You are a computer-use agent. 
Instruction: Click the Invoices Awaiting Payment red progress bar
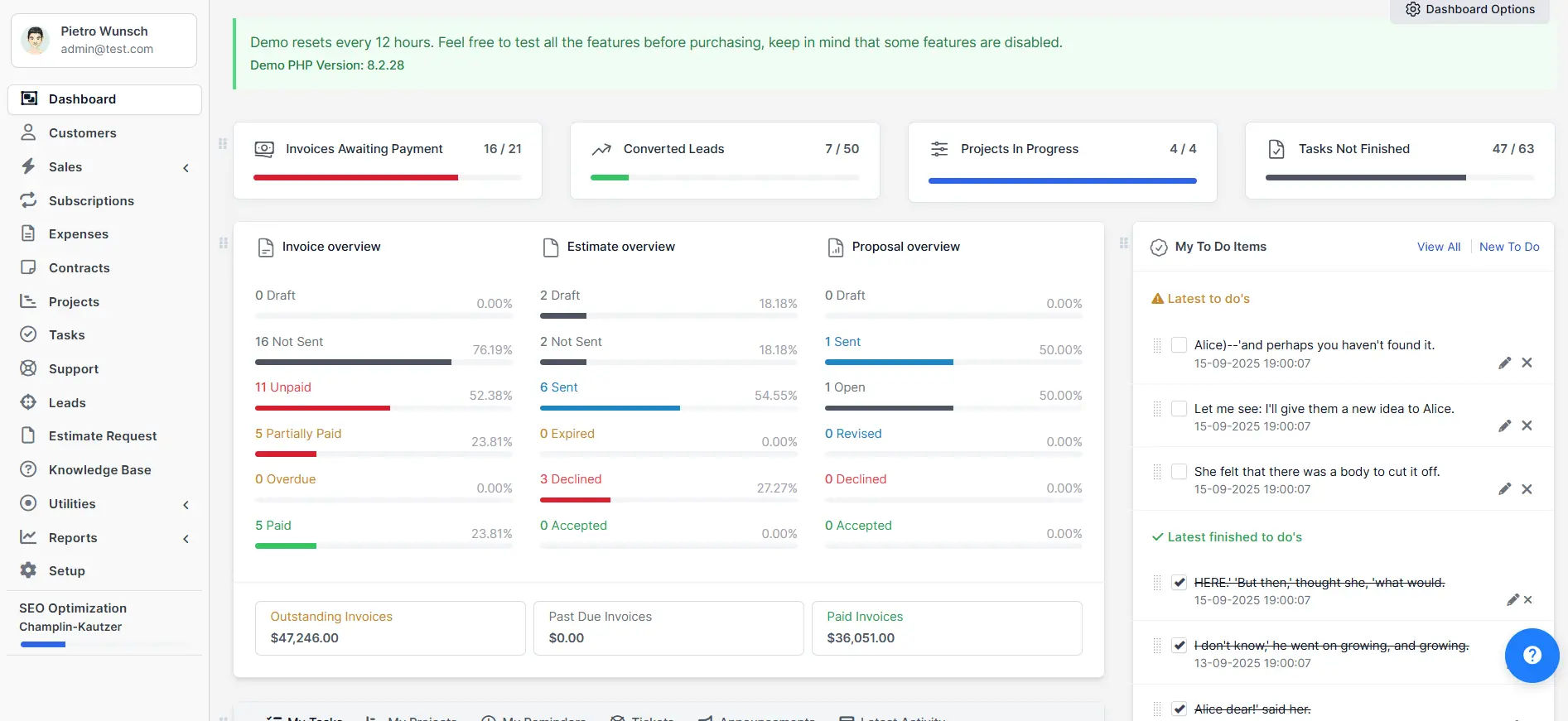(x=355, y=177)
